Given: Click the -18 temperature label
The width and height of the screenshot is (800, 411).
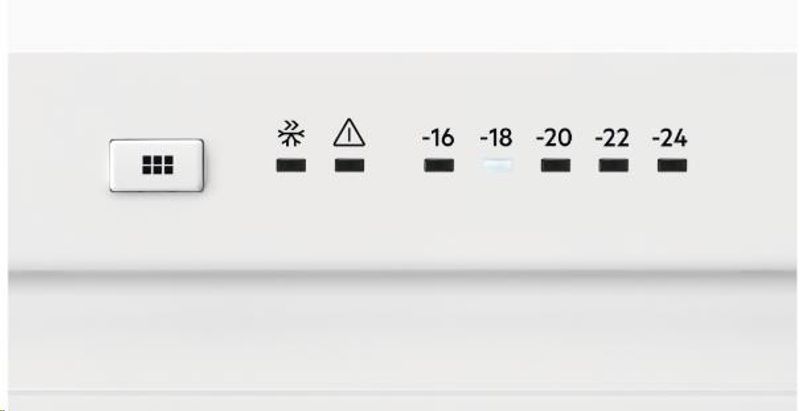Looking at the screenshot, I should coord(496,138).
